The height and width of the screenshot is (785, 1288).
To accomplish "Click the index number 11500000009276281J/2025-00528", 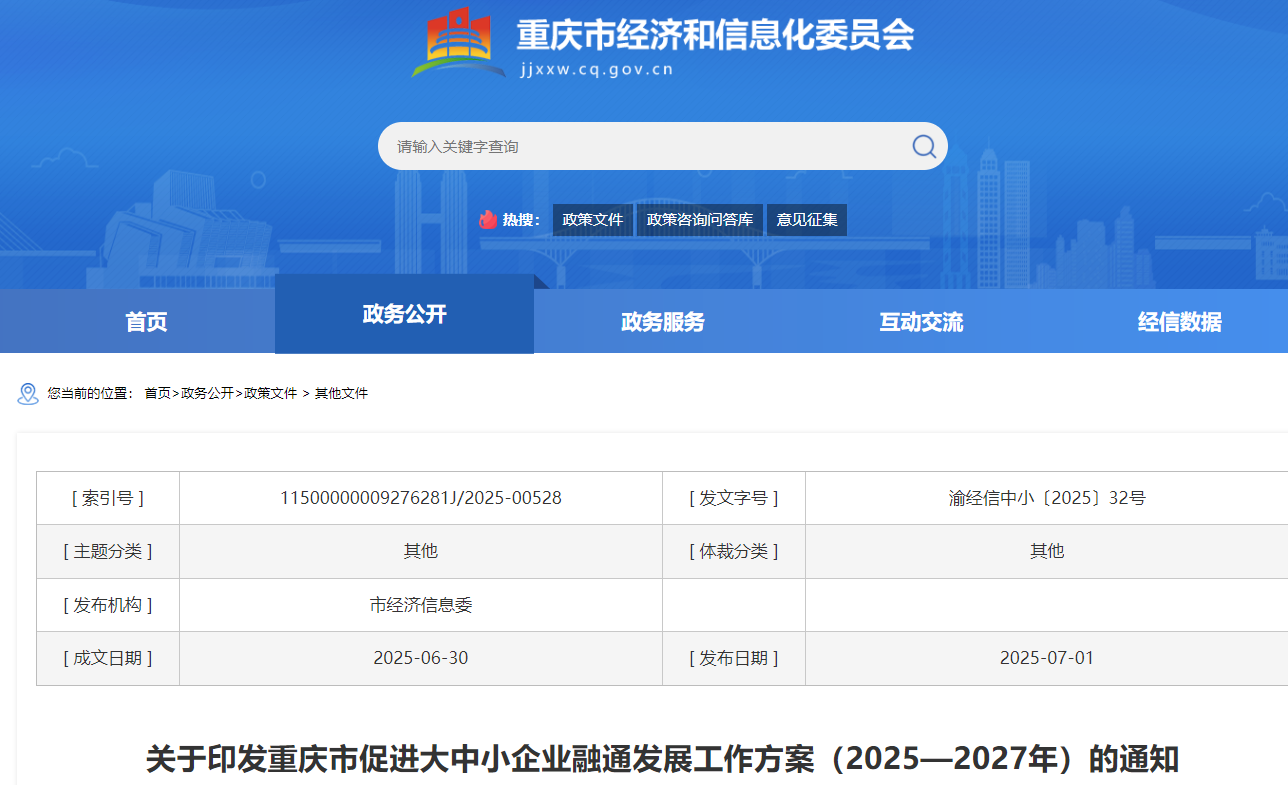I will (421, 498).
